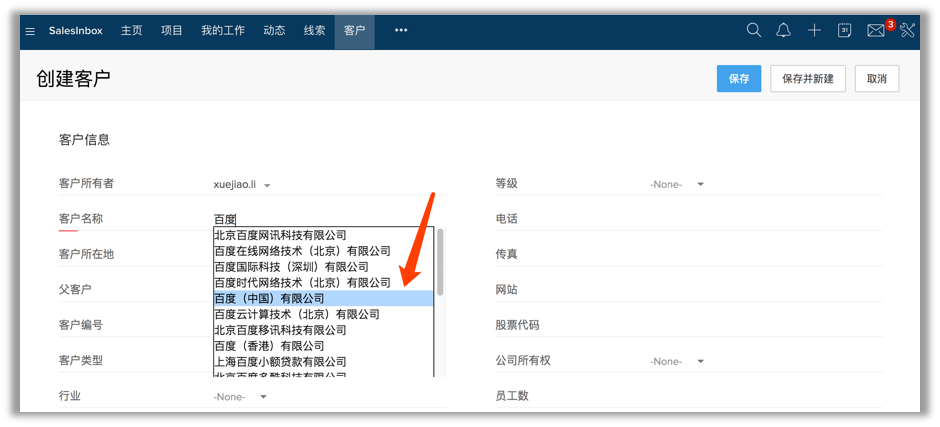Click the 客户名称 input containing 百度
The image size is (940, 427).
[329, 219]
